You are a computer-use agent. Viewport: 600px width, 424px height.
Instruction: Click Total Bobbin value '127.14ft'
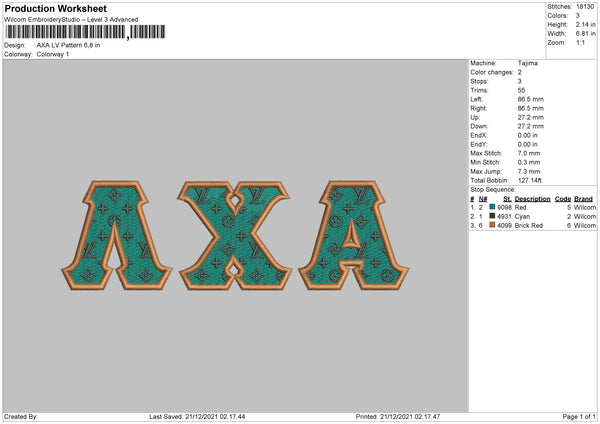(530, 180)
